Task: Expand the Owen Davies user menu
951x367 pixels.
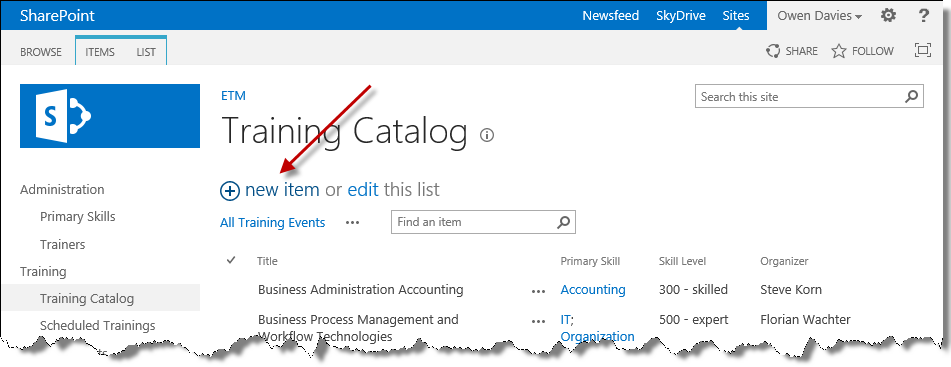Action: (x=819, y=16)
